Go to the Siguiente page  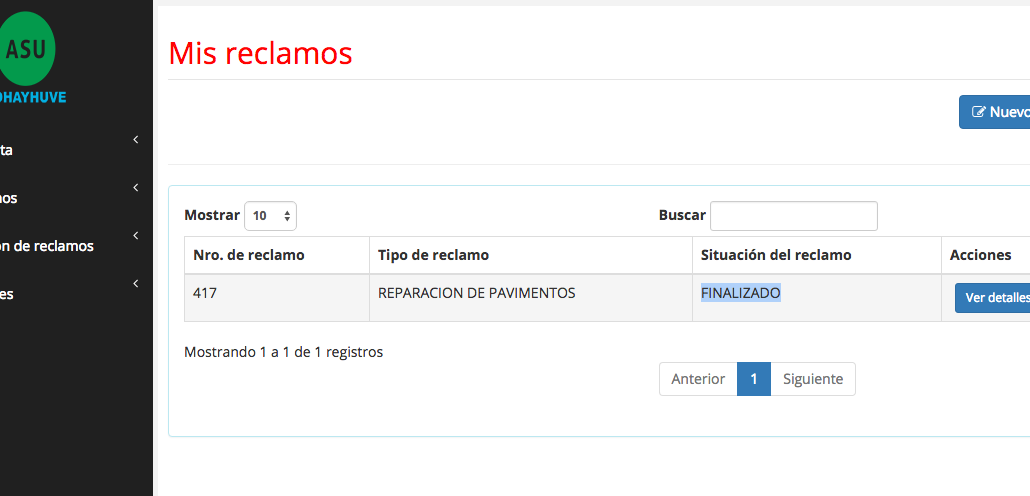click(x=813, y=379)
